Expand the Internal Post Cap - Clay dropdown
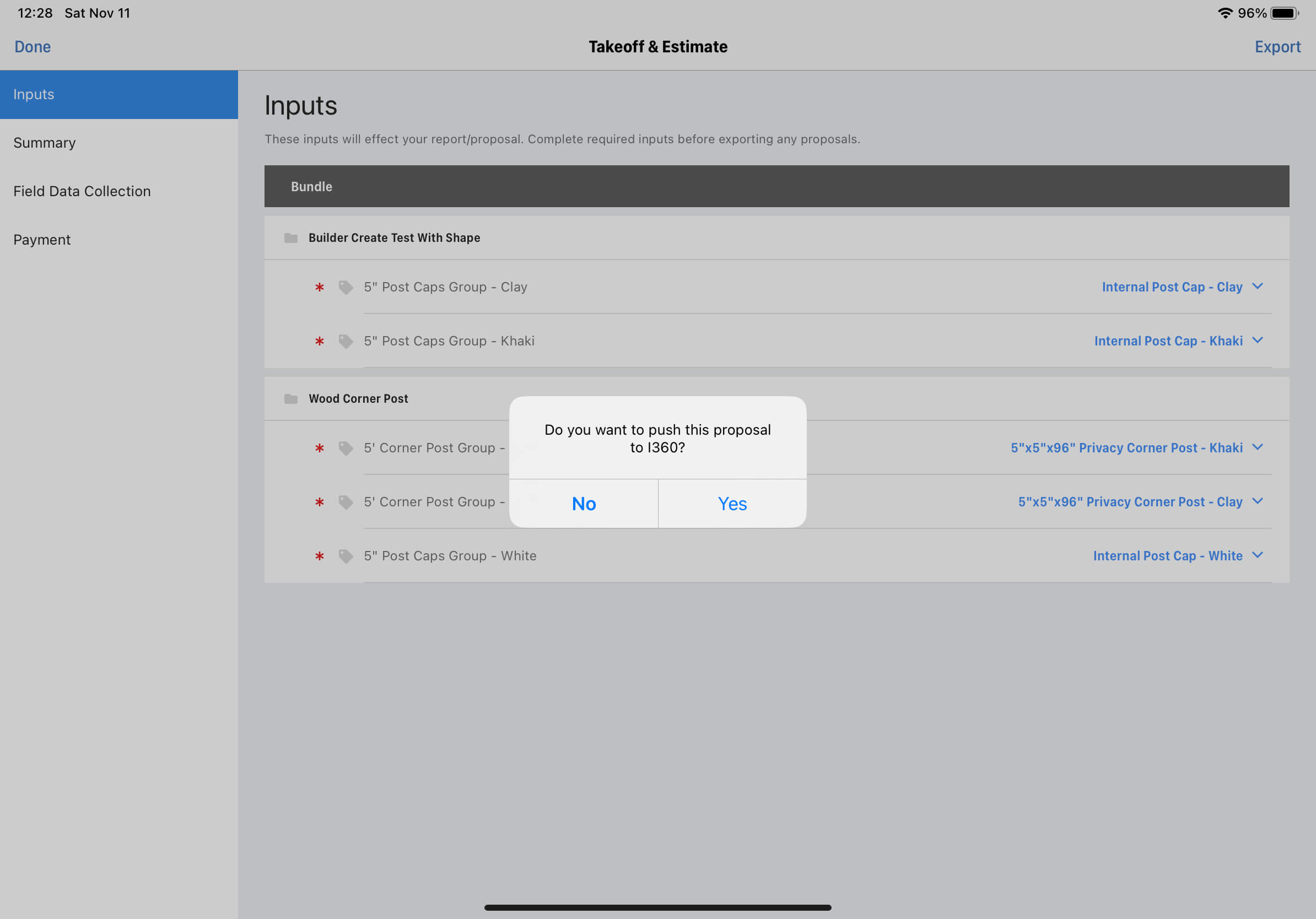The image size is (1316, 919). [1182, 287]
